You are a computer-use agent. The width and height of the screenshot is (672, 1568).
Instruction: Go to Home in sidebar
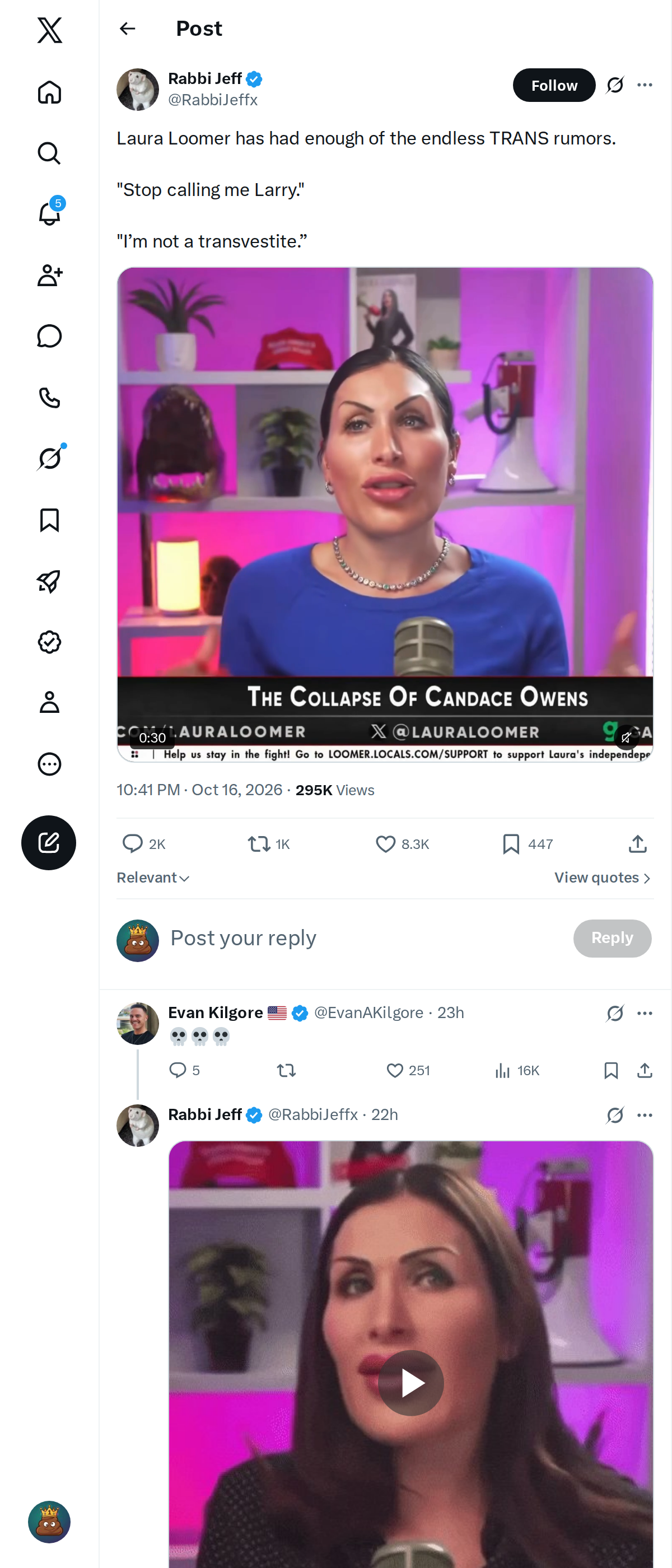(x=49, y=92)
